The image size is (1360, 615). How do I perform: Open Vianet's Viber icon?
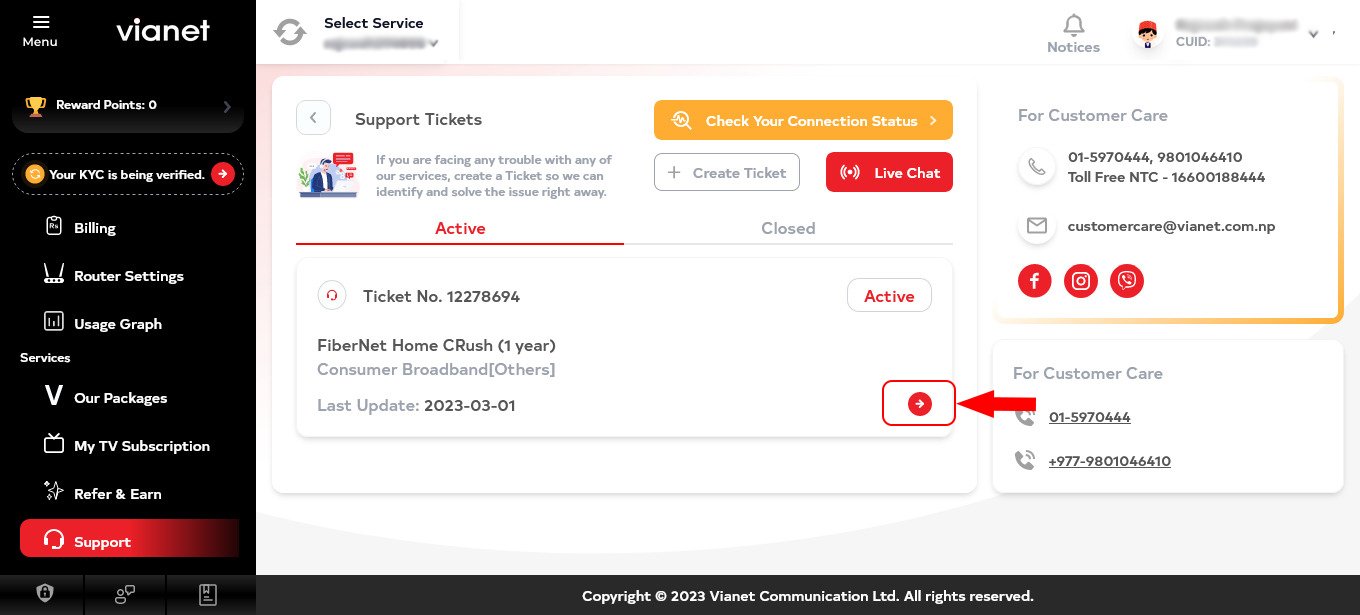click(1127, 281)
